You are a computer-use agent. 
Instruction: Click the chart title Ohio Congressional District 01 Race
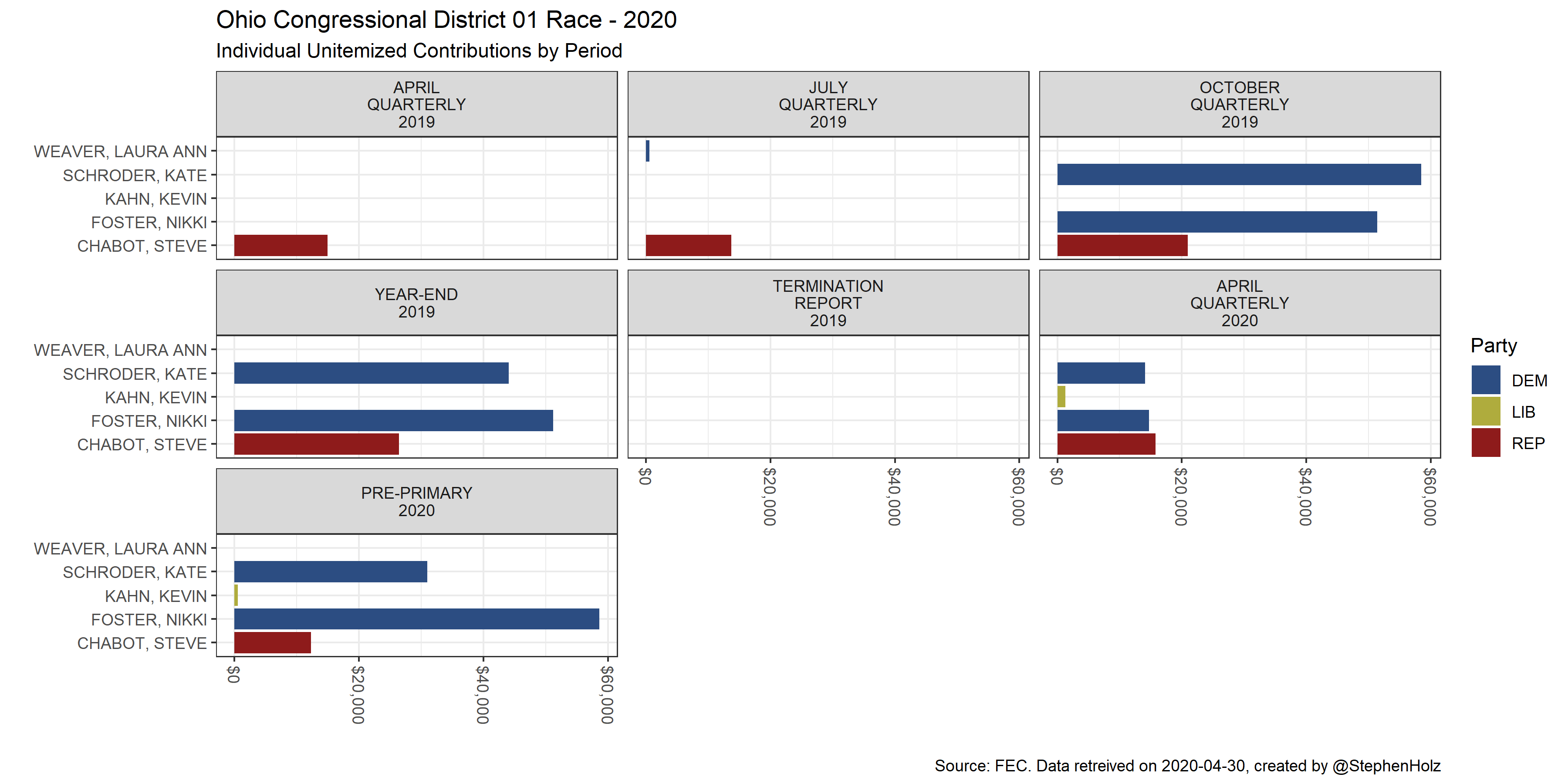coord(446,20)
